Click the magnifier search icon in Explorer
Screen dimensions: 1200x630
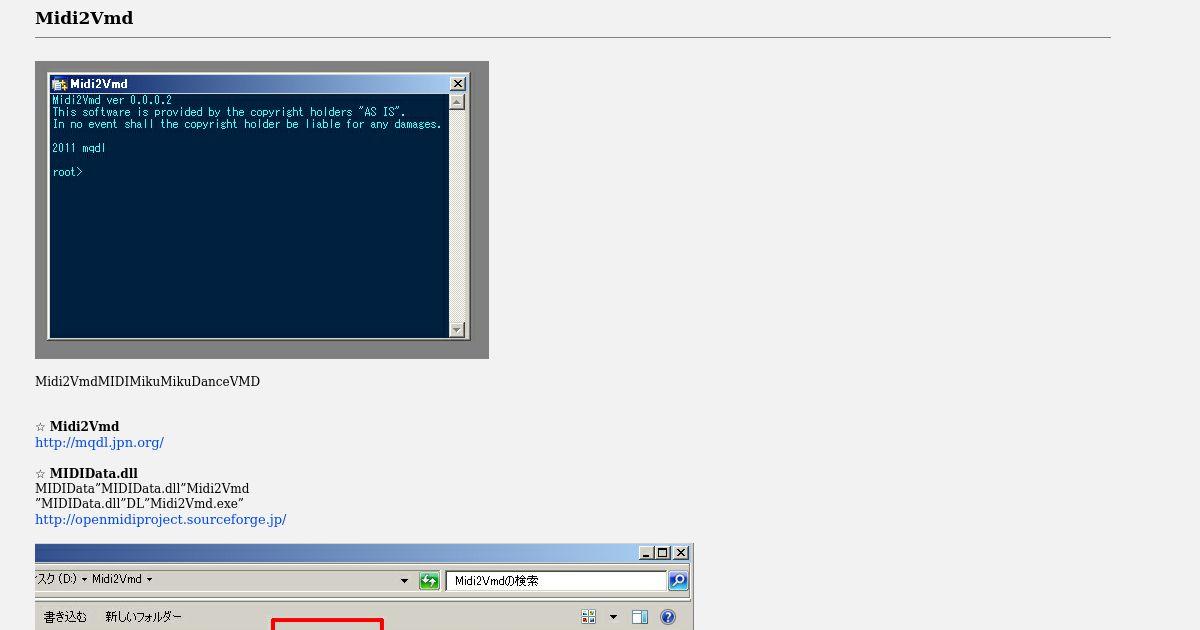tap(677, 581)
